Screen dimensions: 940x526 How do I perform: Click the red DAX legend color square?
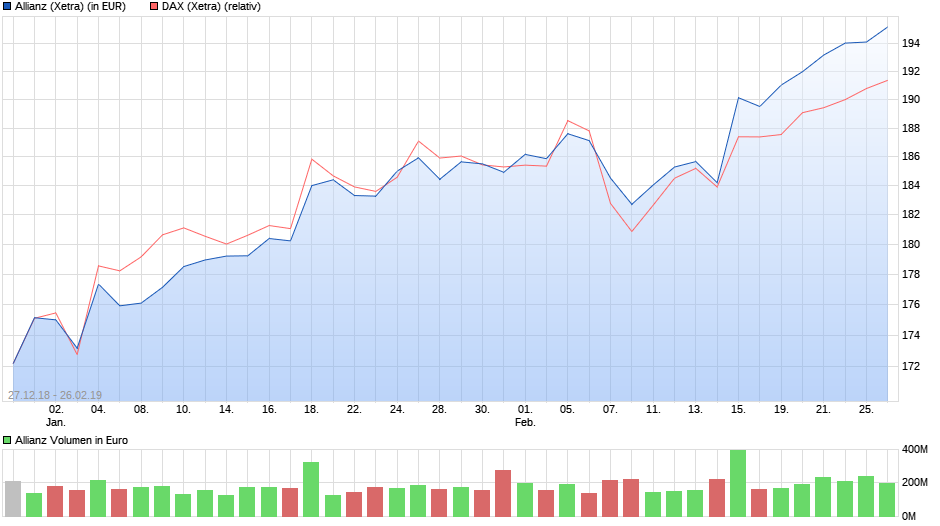tap(154, 7)
